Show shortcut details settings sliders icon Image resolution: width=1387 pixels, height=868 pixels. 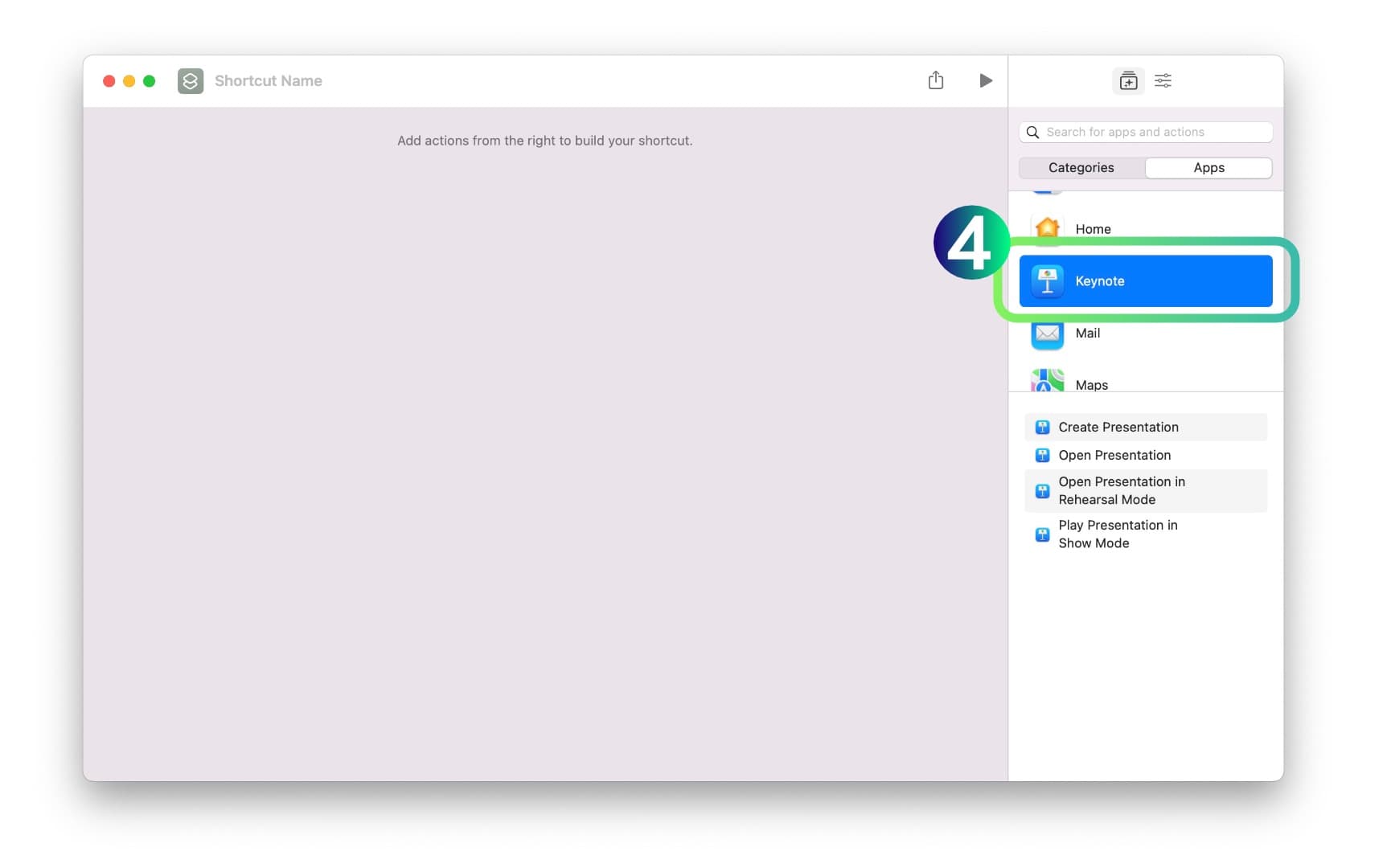tap(1163, 80)
